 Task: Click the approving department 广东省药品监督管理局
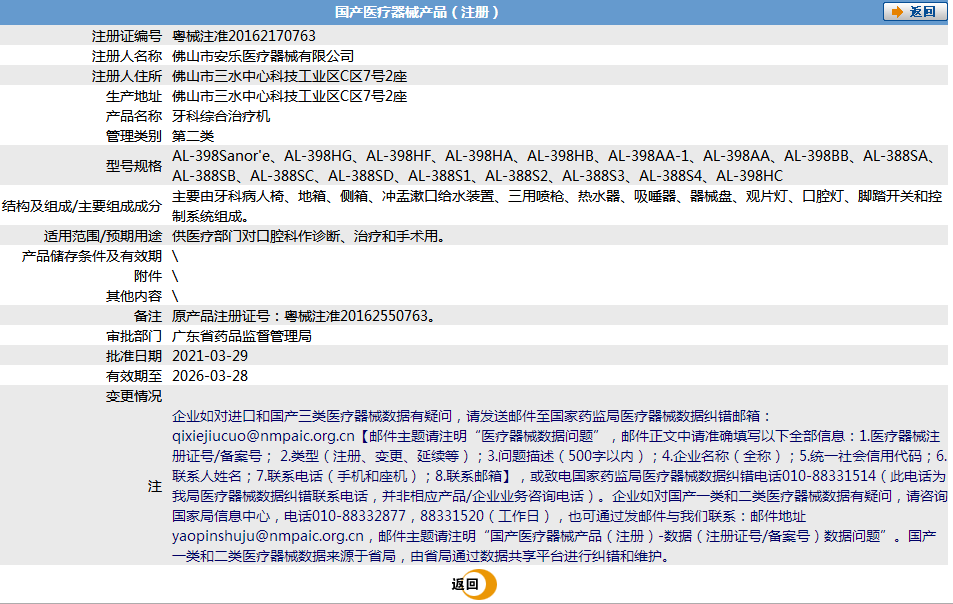point(242,336)
